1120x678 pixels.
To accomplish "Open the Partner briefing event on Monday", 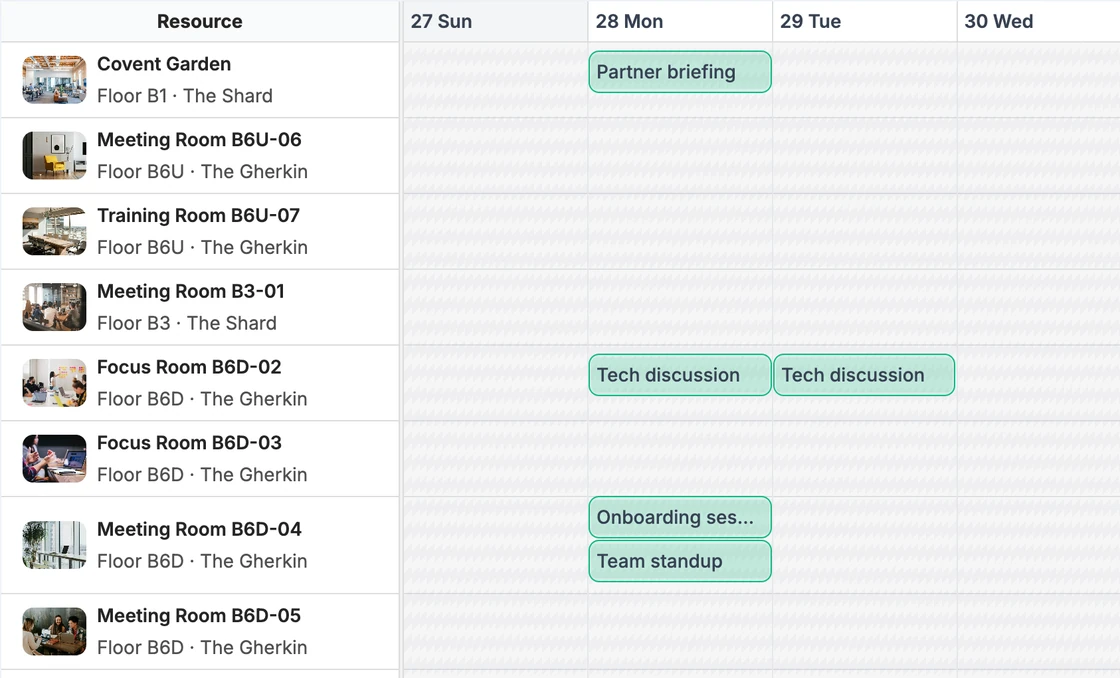I will 680,71.
